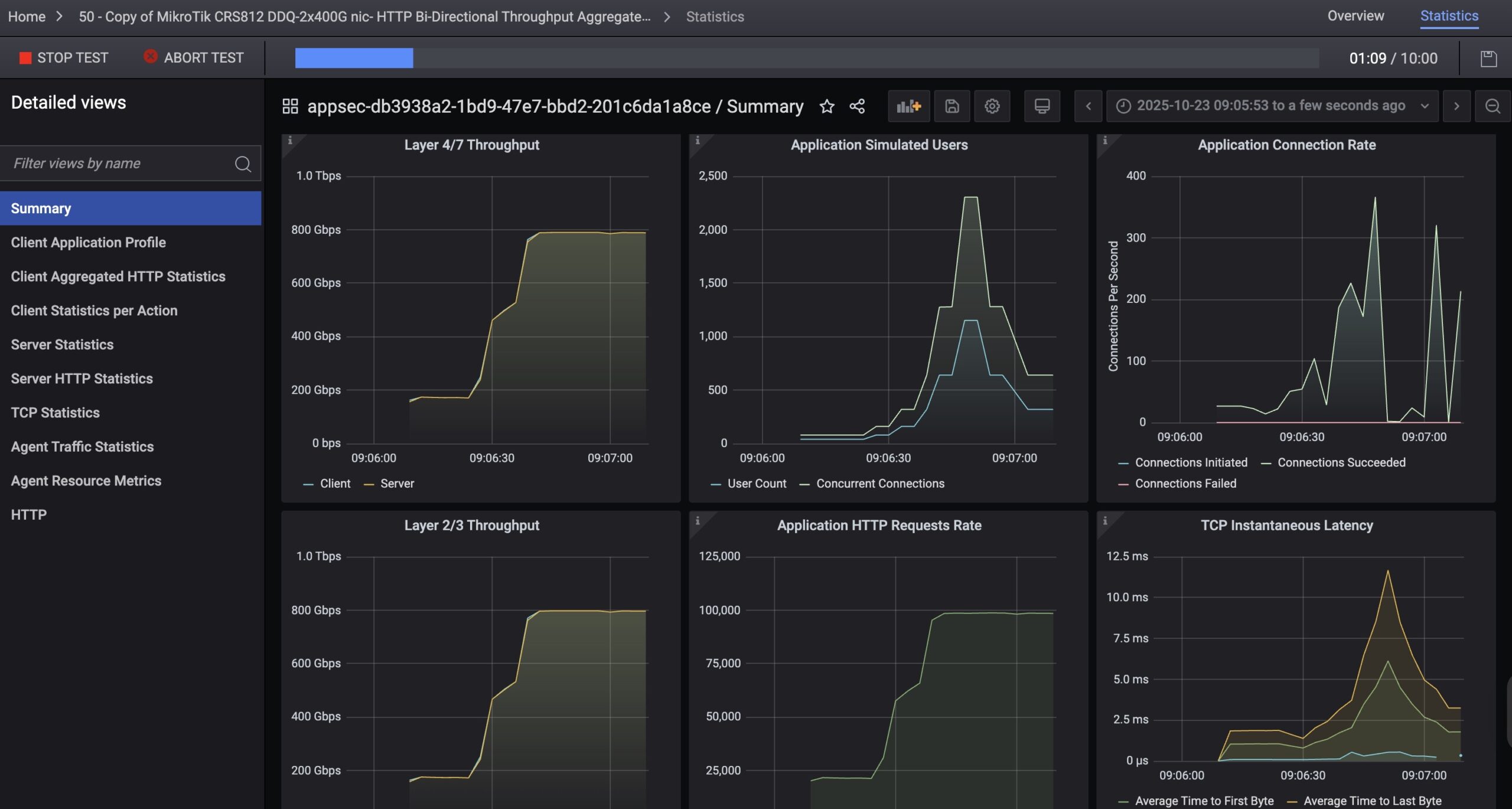Image resolution: width=1512 pixels, height=809 pixels.
Task: Click the save results icon at top right
Action: pyautogui.click(x=1488, y=58)
